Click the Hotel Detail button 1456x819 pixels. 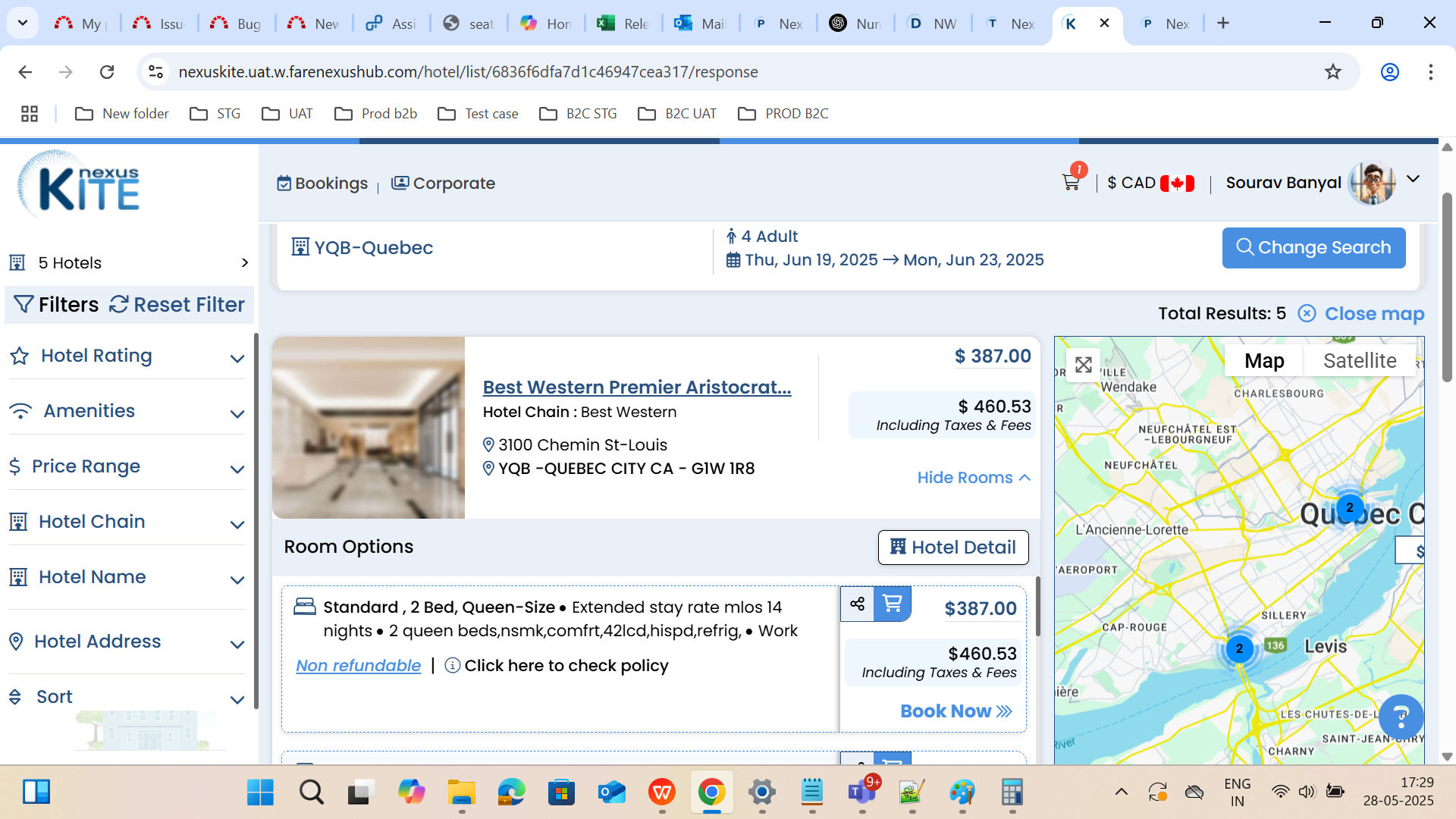(x=953, y=548)
